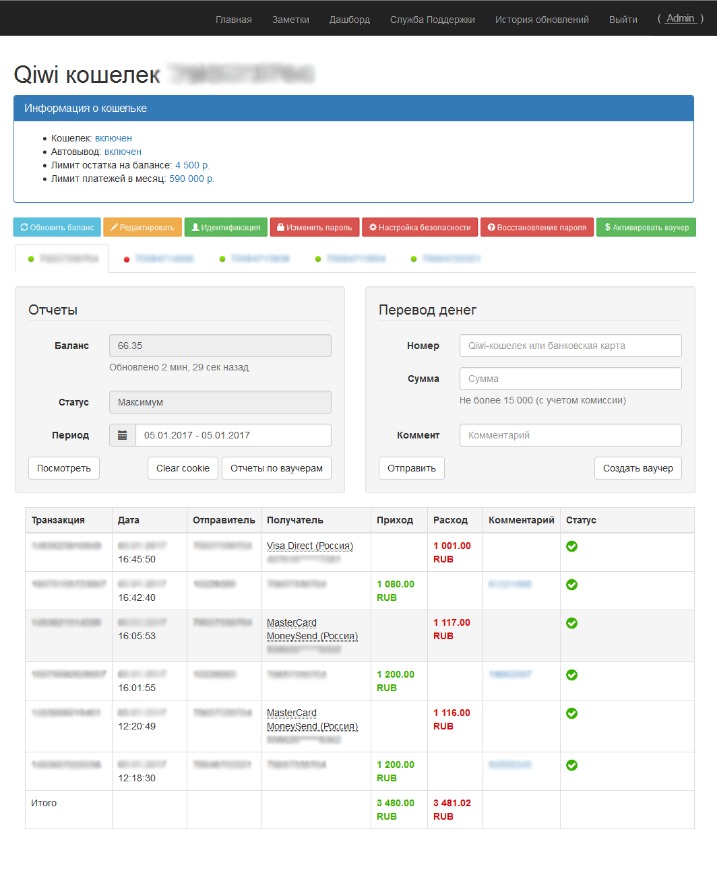Click the Дата column header

click(128, 520)
